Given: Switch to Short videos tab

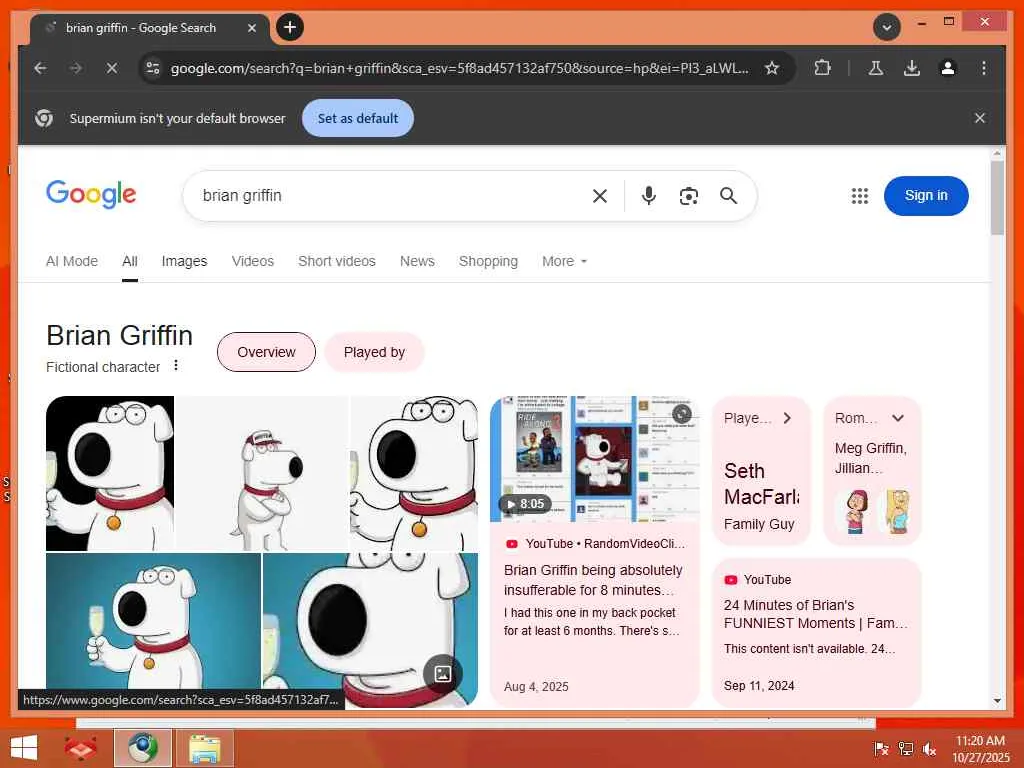Looking at the screenshot, I should point(337,261).
